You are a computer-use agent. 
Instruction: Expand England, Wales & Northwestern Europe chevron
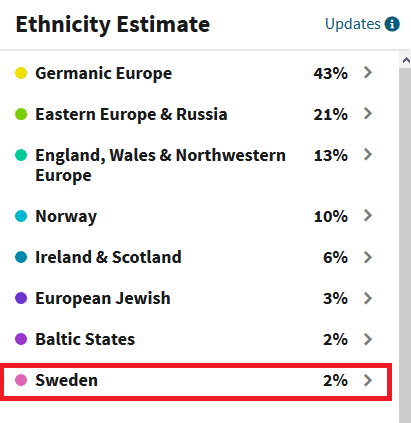coord(368,155)
